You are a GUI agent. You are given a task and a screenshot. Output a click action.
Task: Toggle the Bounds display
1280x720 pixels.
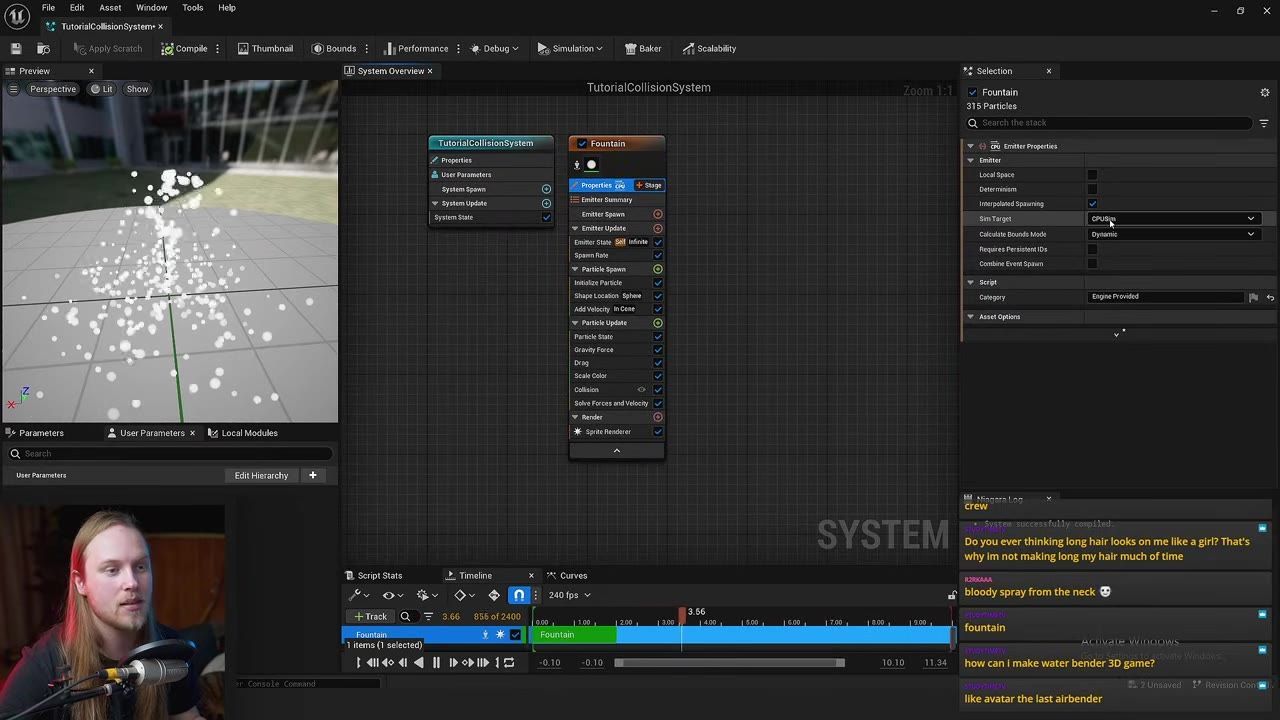click(333, 48)
